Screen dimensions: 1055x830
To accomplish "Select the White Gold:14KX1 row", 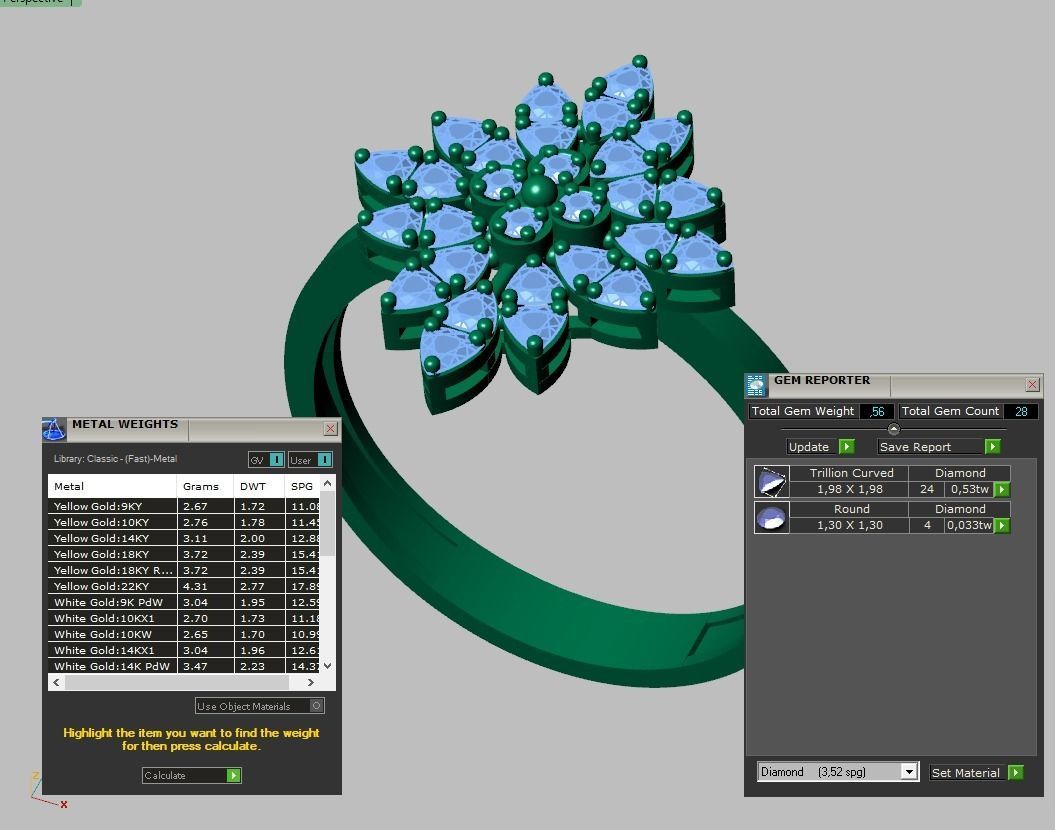I will pyautogui.click(x=184, y=650).
